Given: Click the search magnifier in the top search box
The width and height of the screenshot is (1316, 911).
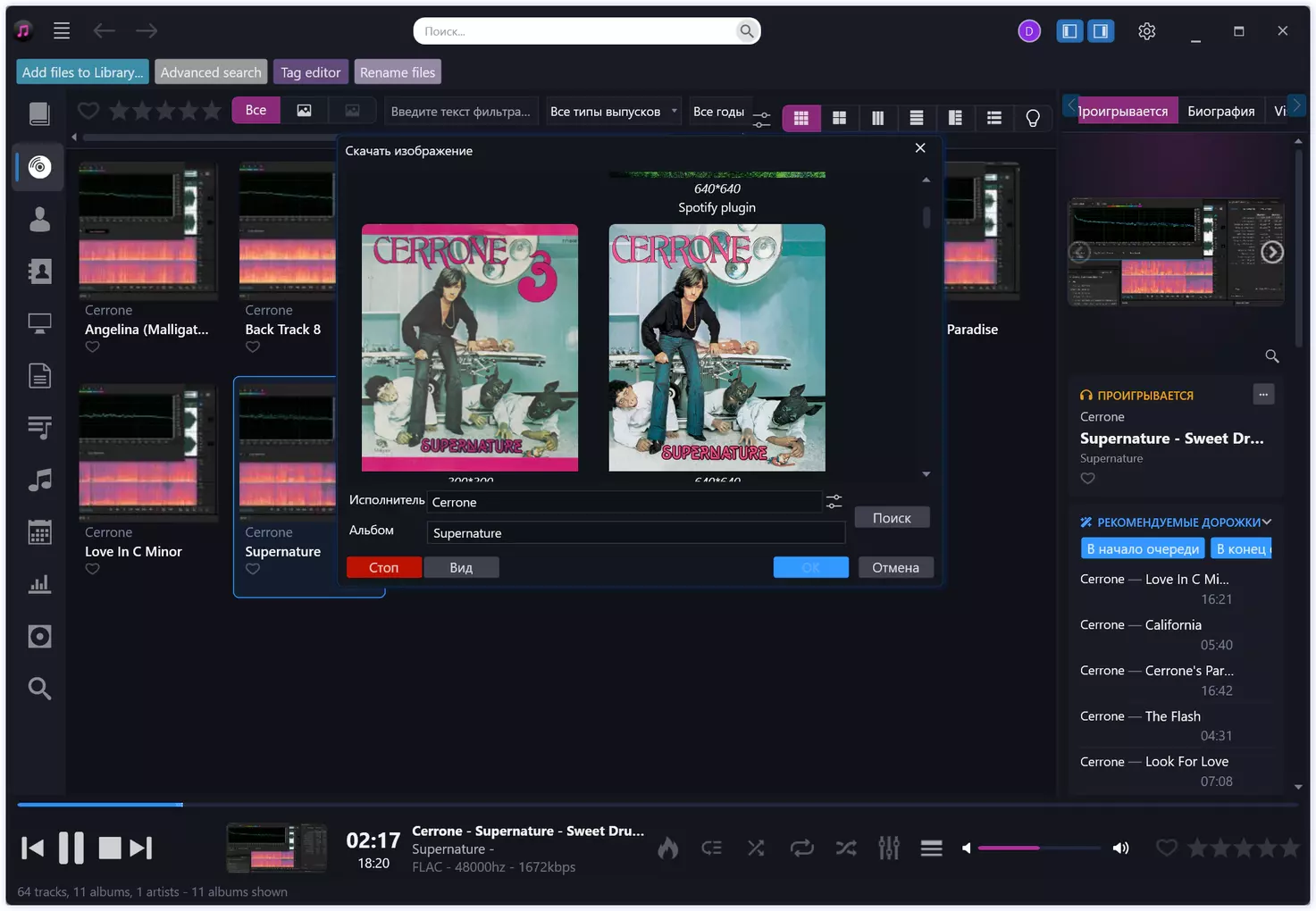Looking at the screenshot, I should [746, 31].
